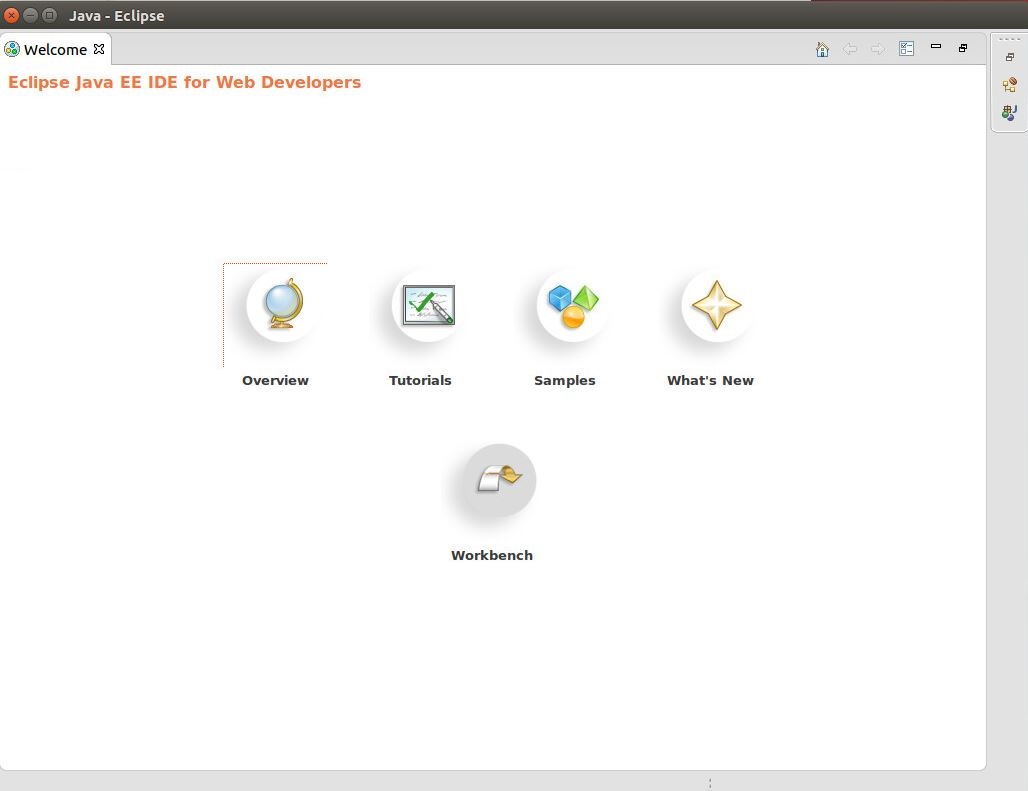The image size is (1028, 791).
Task: Click the Eclipse Java EE IDE heading
Action: pos(184,83)
